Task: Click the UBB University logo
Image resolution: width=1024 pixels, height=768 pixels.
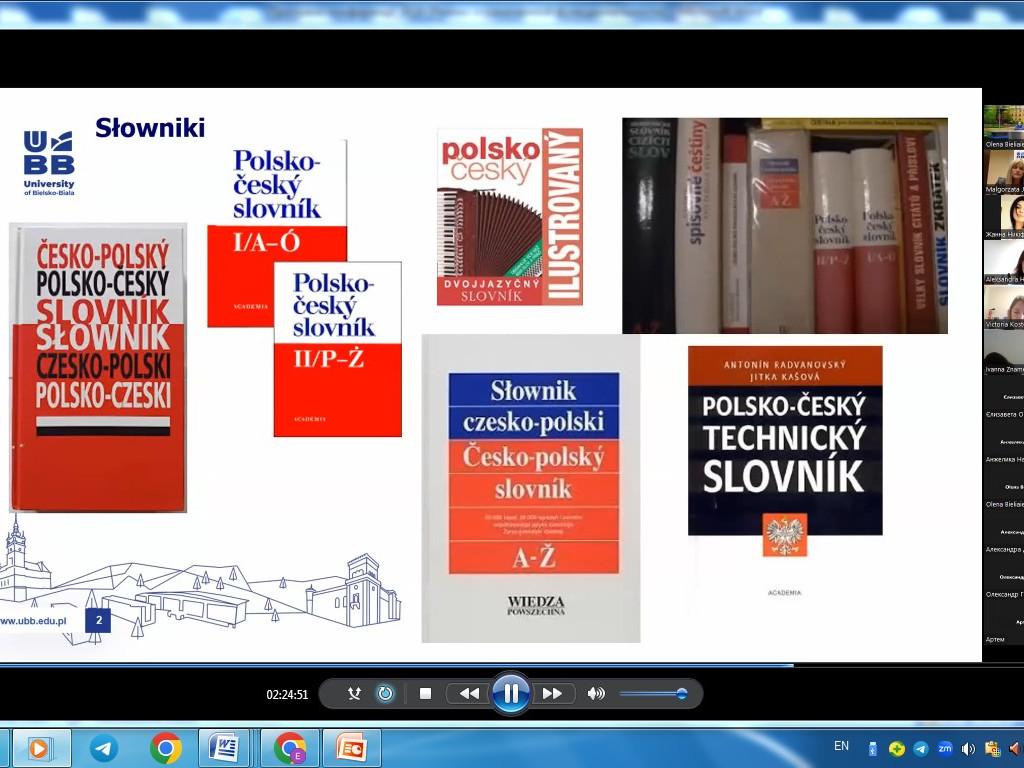Action: pos(49,163)
